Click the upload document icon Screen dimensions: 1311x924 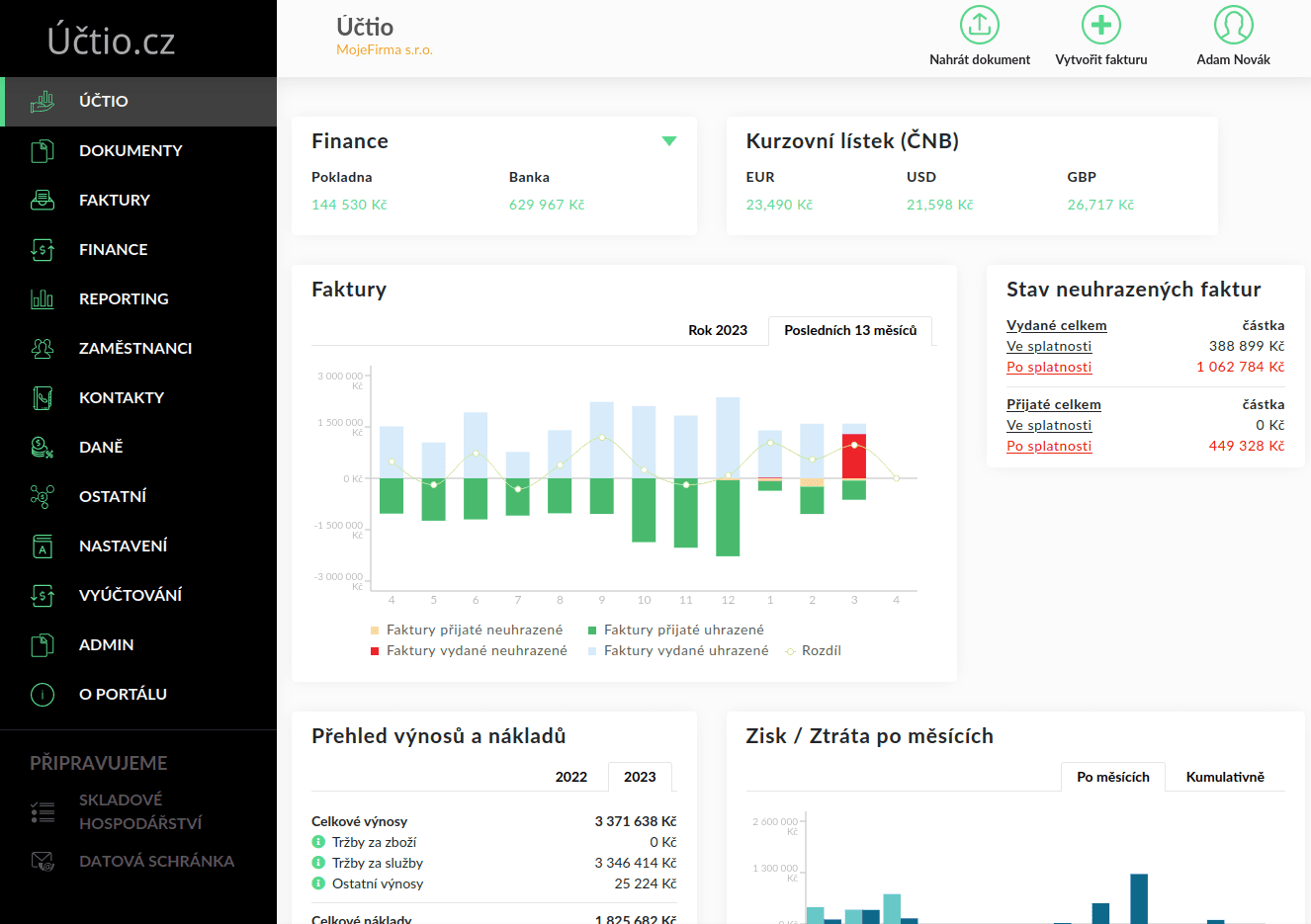point(979,25)
